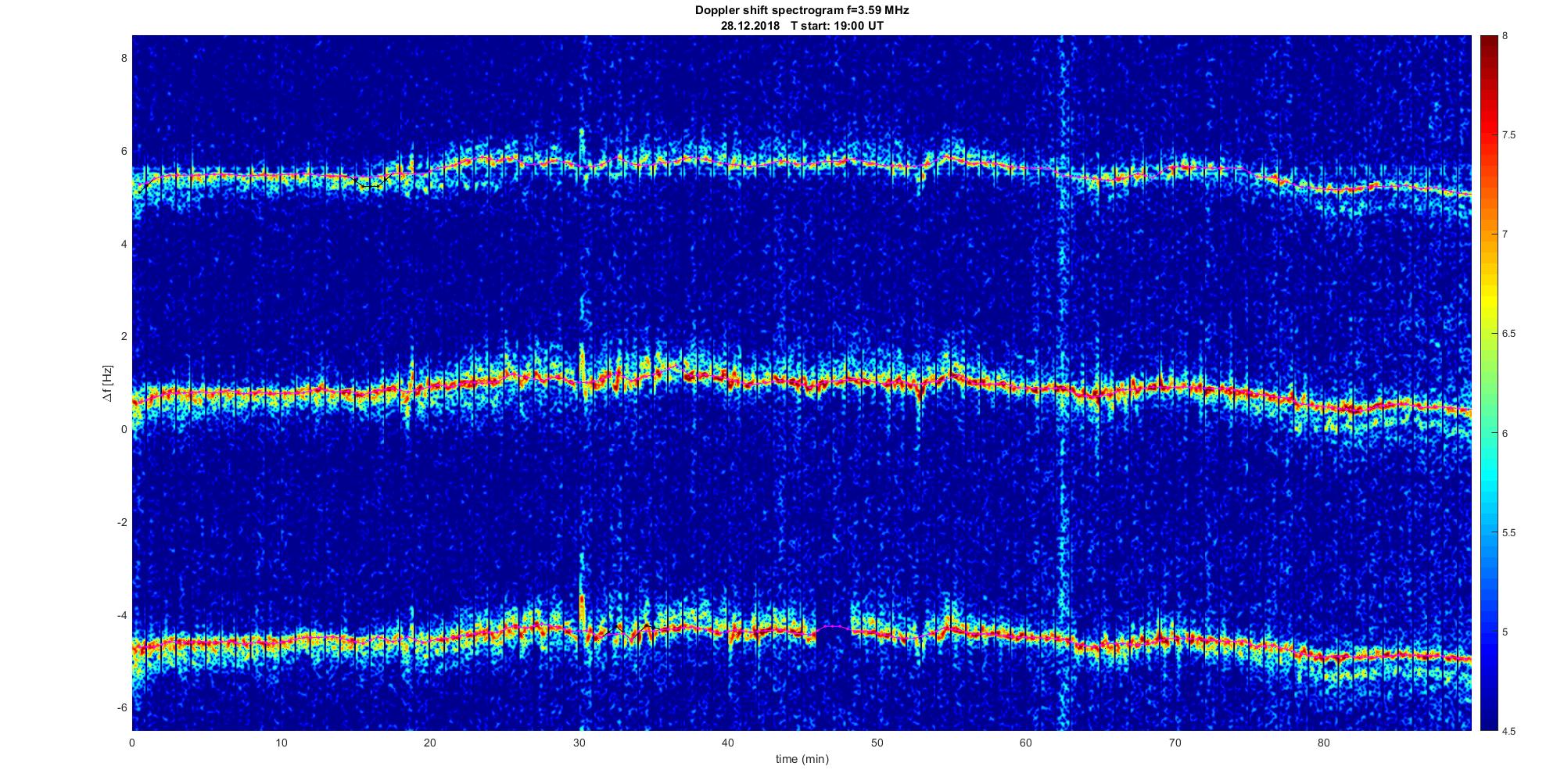The height and width of the screenshot is (784, 1564).
Task: Click x-axis tick label '70'
Action: tap(1175, 743)
